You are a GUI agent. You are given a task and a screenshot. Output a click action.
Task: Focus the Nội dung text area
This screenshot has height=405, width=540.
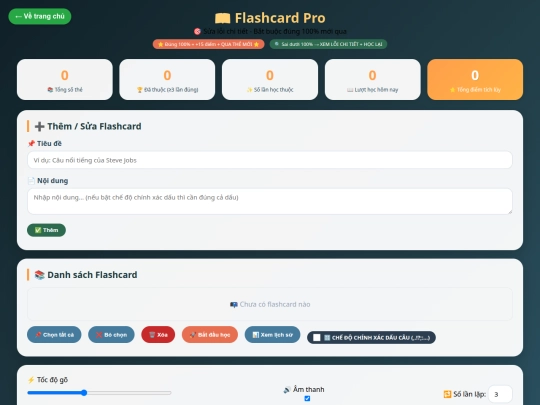click(270, 201)
